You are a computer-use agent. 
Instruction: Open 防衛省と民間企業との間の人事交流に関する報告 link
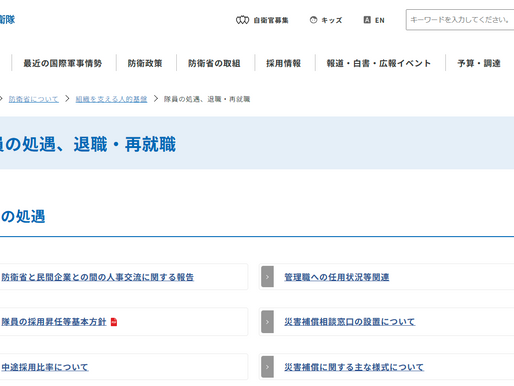pos(98,277)
